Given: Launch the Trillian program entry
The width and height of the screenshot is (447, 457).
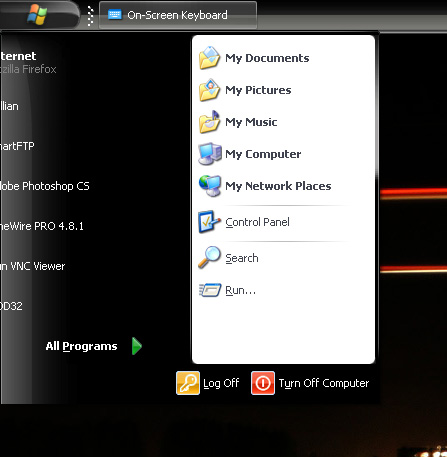Looking at the screenshot, I should (9, 106).
